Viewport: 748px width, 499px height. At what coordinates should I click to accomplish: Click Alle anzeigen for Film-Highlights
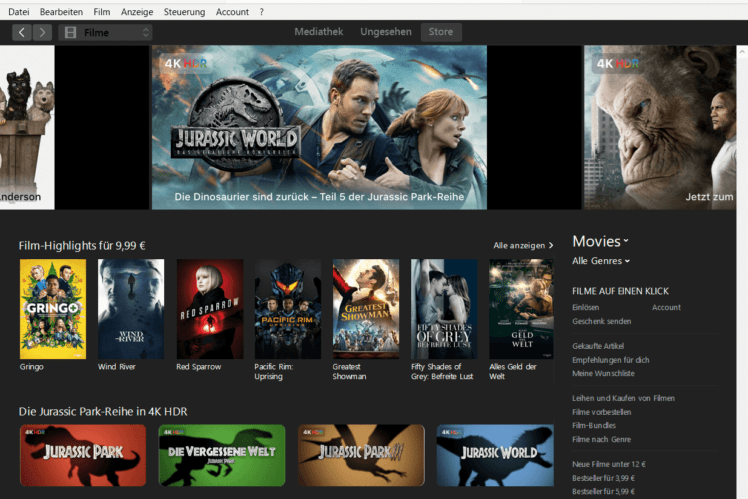[x=523, y=245]
